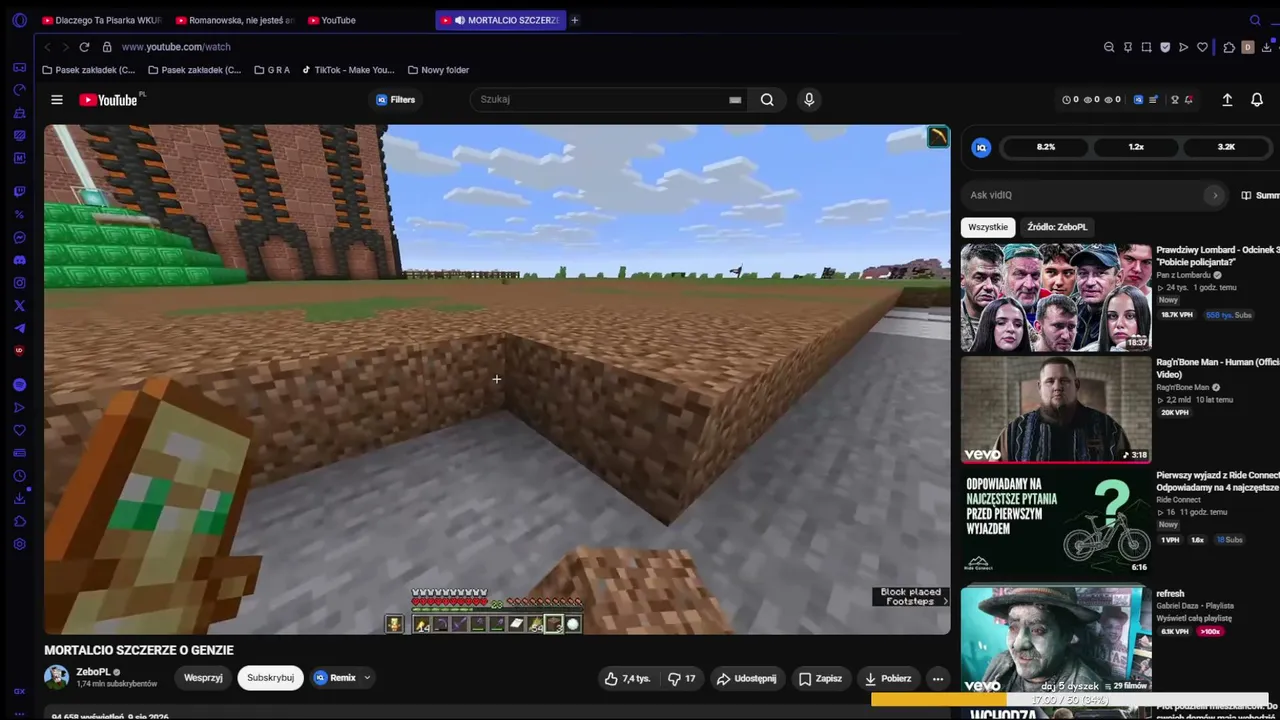Open the keyboard icon in the search box

pos(735,100)
